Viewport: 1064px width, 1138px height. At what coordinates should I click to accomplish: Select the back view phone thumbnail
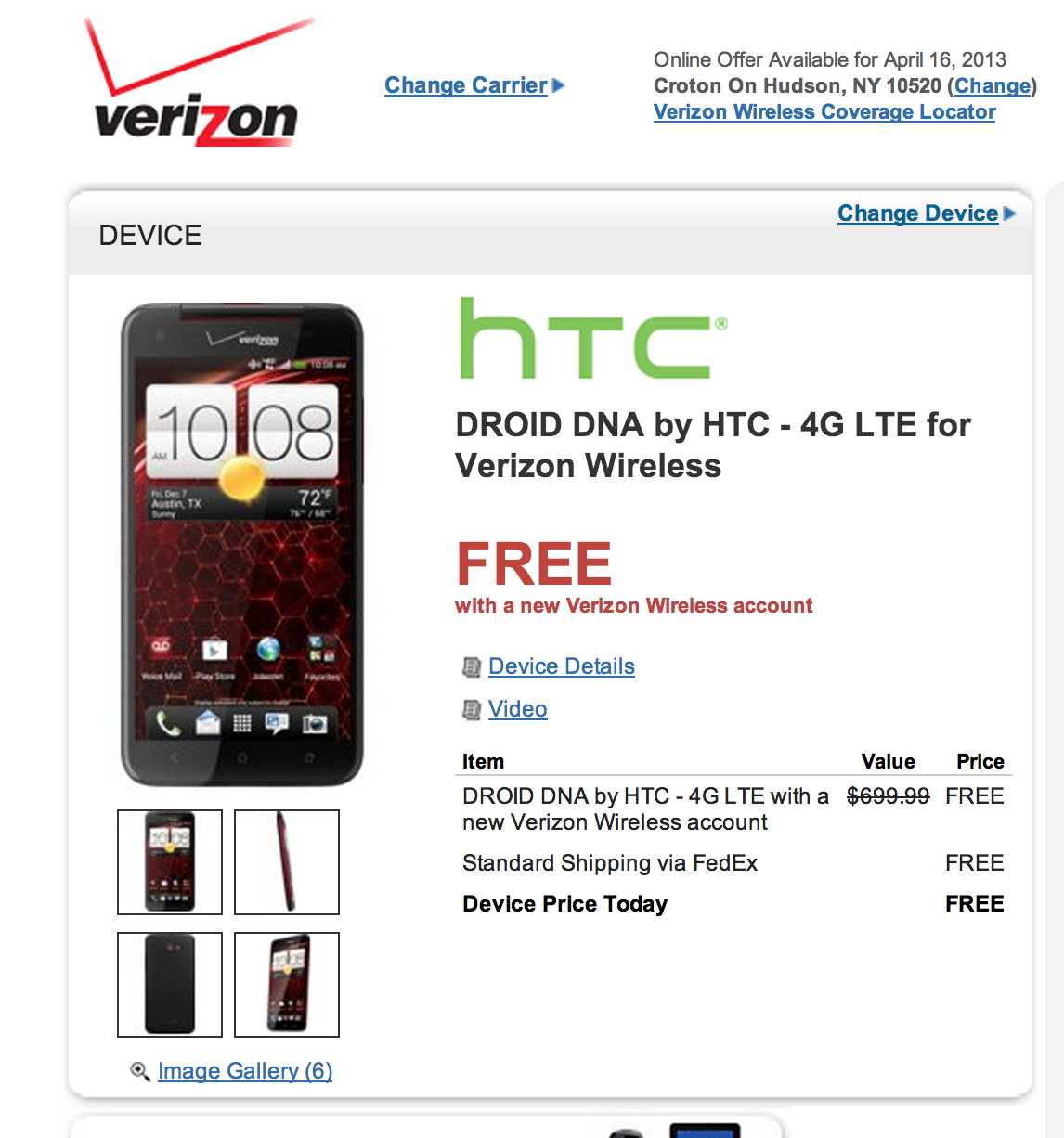170,985
